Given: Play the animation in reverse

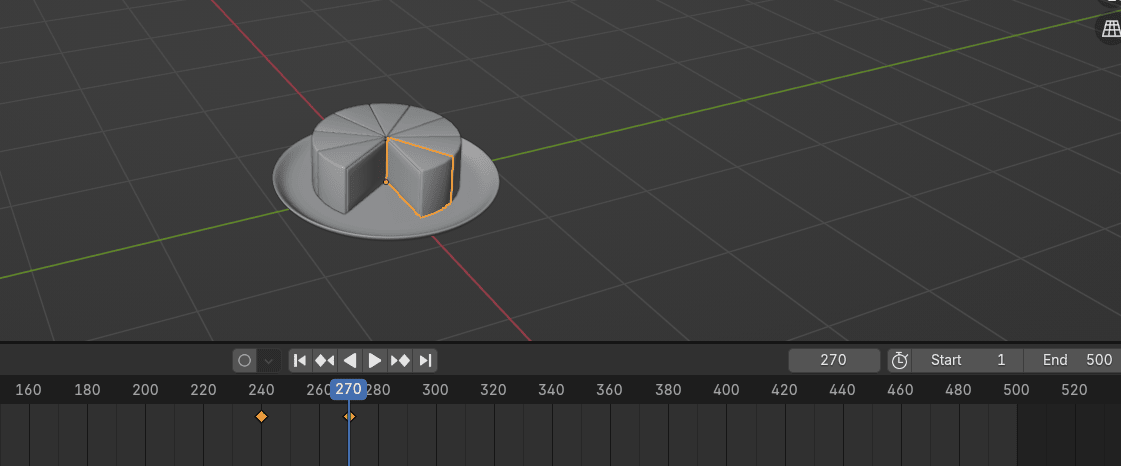Looking at the screenshot, I should click(x=350, y=360).
